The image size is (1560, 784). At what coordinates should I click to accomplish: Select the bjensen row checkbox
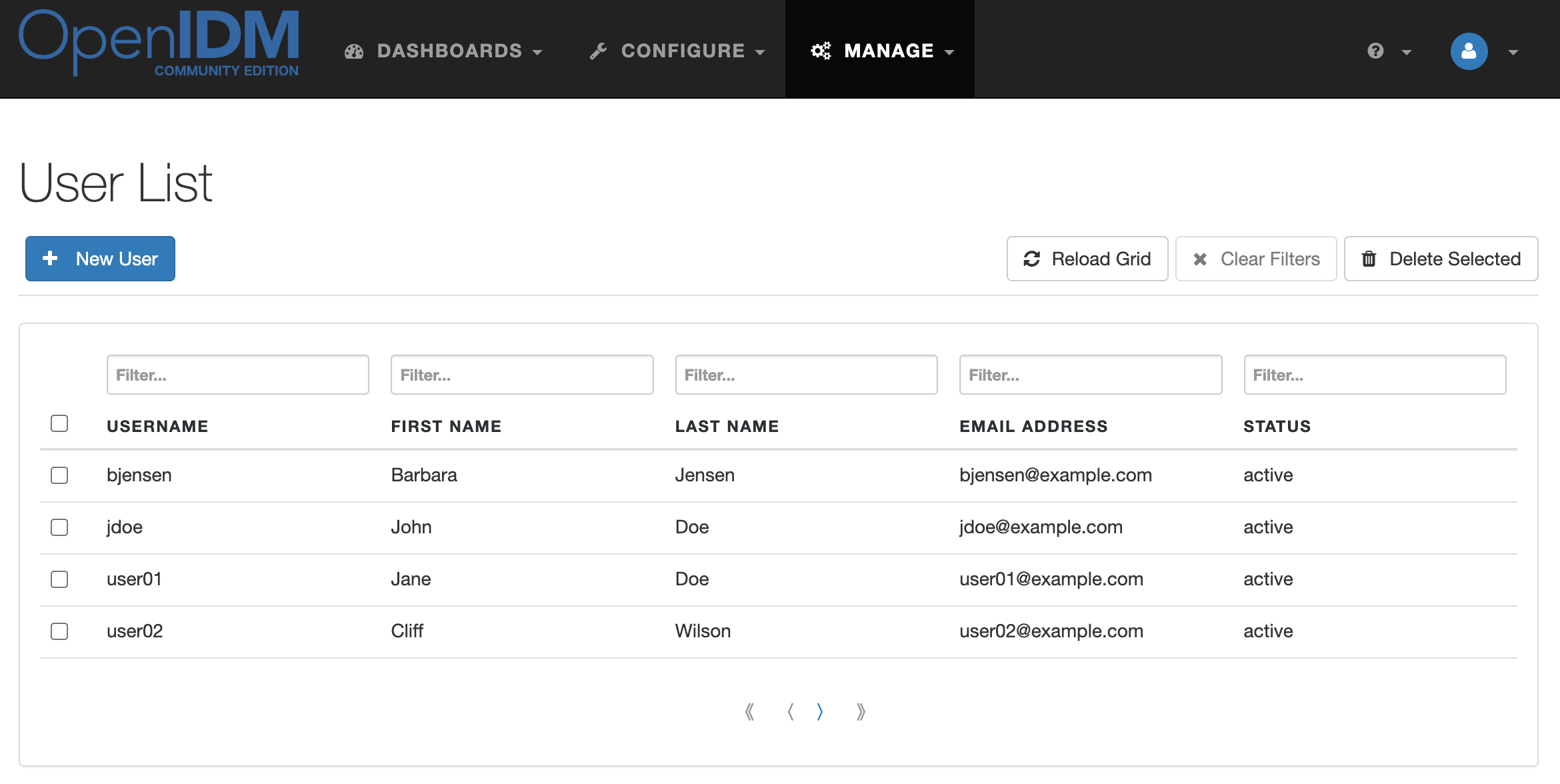[59, 475]
